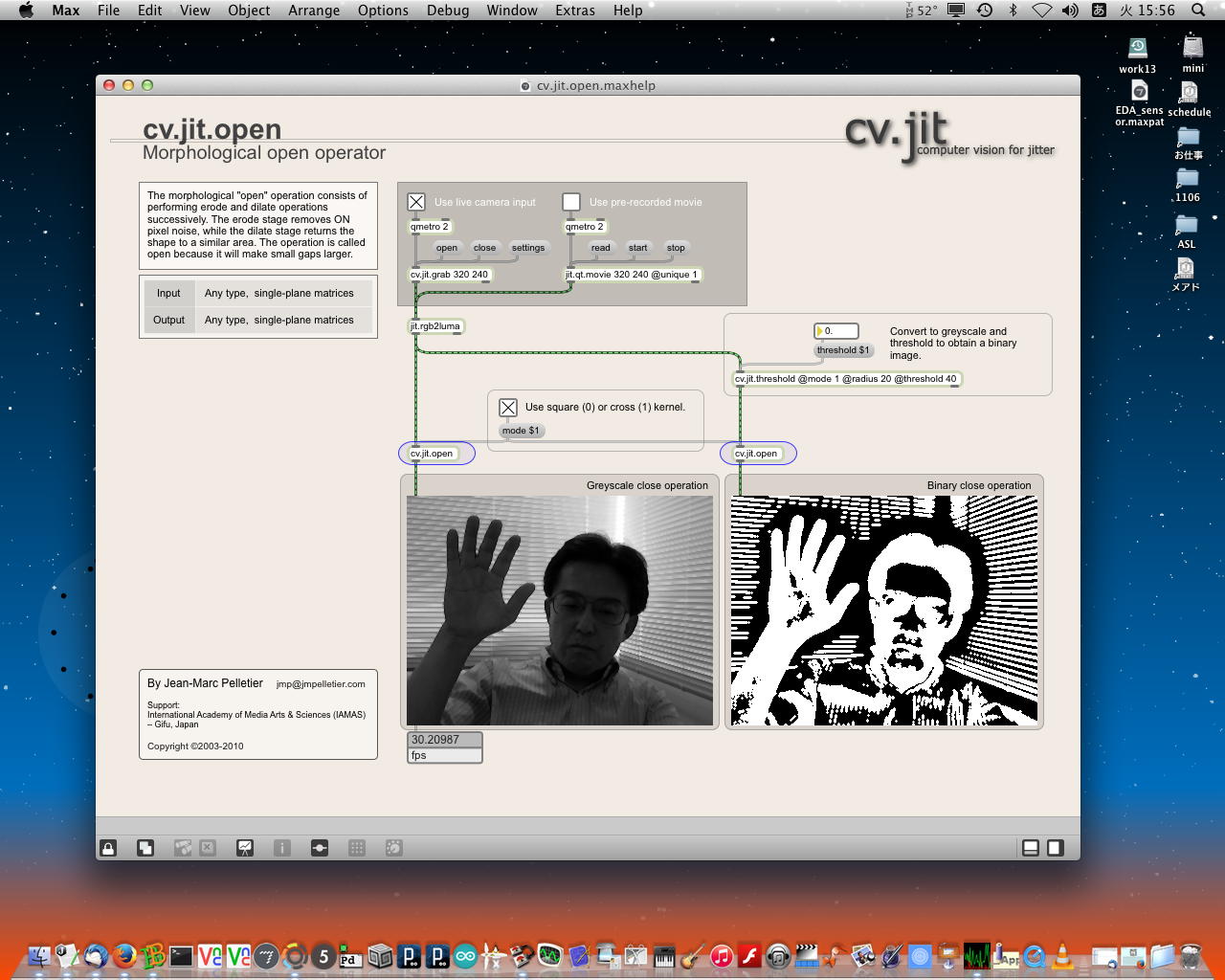Screen dimensions: 1225x980
Task: Click the fps value 30.20987
Action: coord(445,740)
